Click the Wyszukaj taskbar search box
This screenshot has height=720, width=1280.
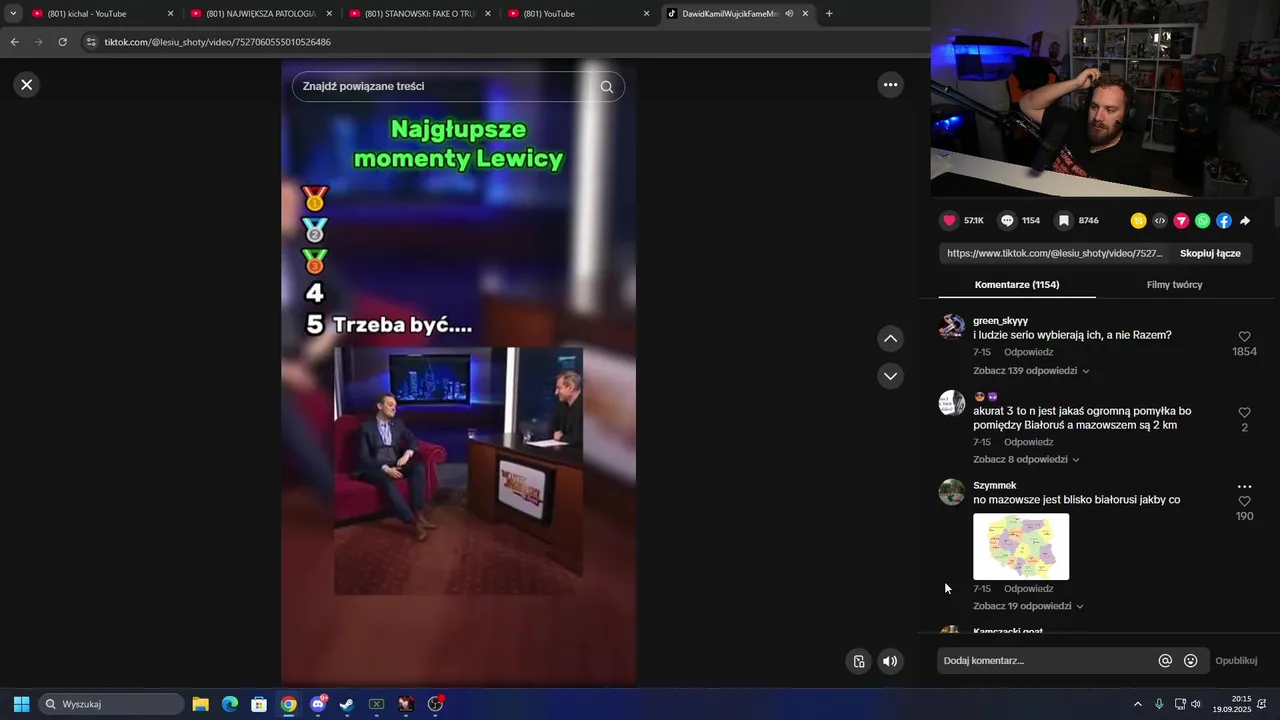click(111, 704)
